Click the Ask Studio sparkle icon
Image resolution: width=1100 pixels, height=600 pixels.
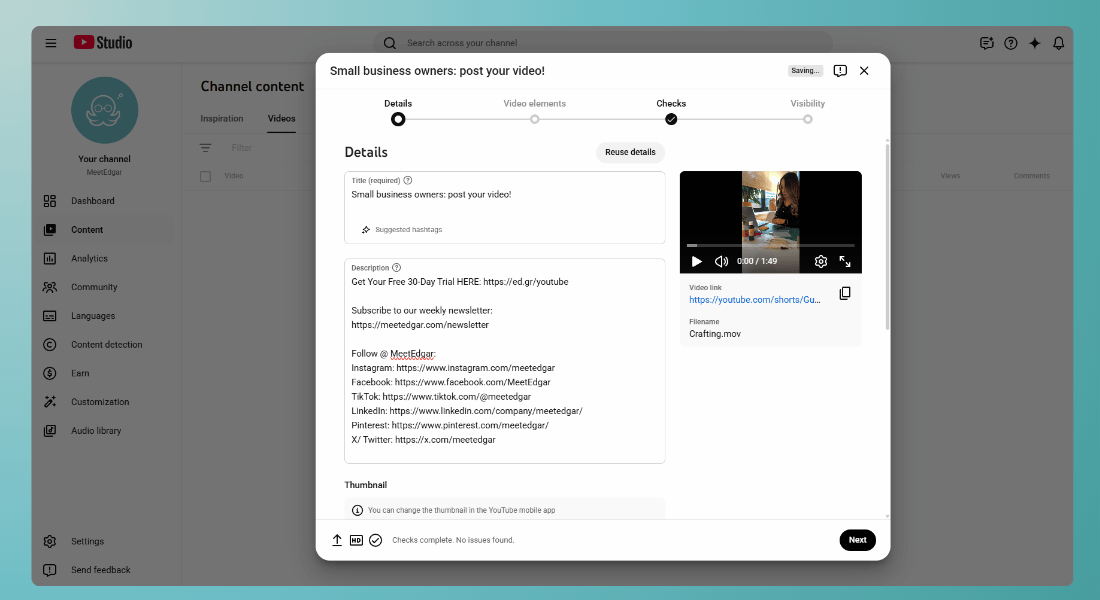[1035, 42]
